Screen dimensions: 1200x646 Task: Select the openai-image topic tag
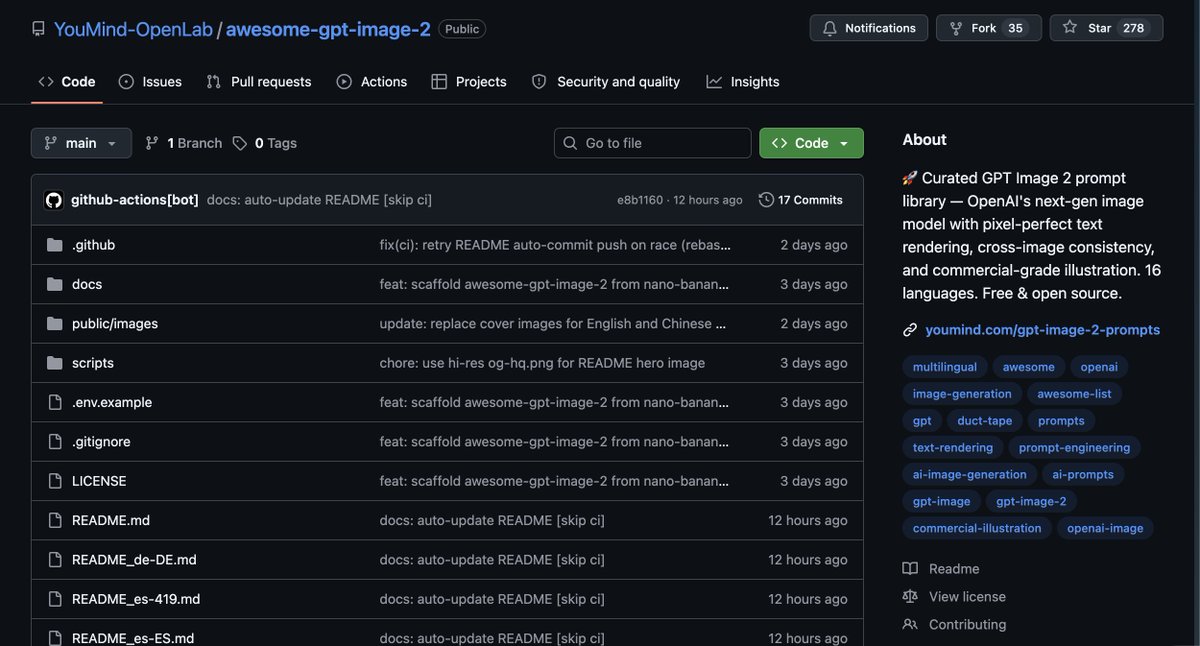[1105, 529]
